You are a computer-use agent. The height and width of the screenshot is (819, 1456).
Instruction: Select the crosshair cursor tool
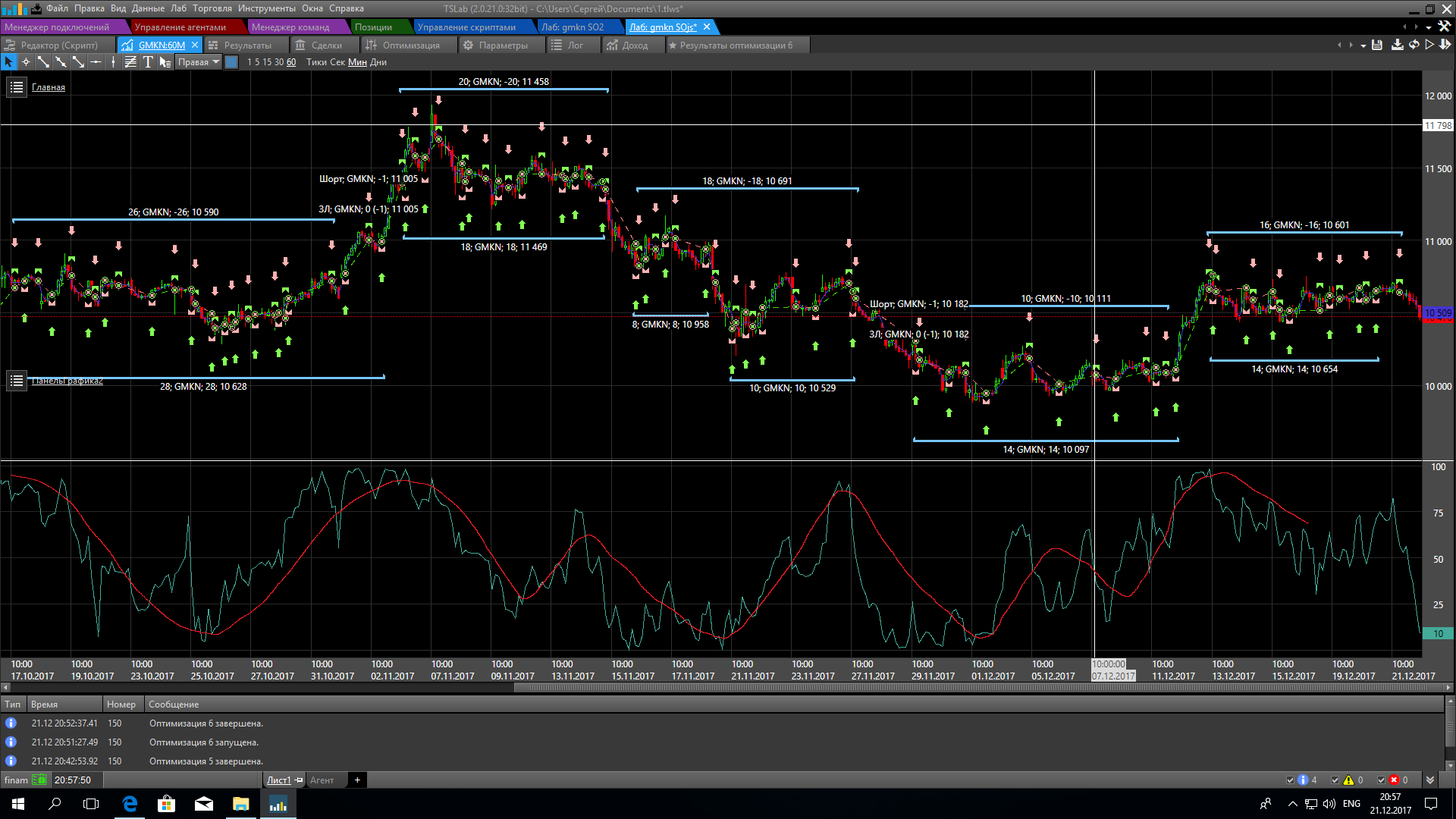(x=26, y=62)
